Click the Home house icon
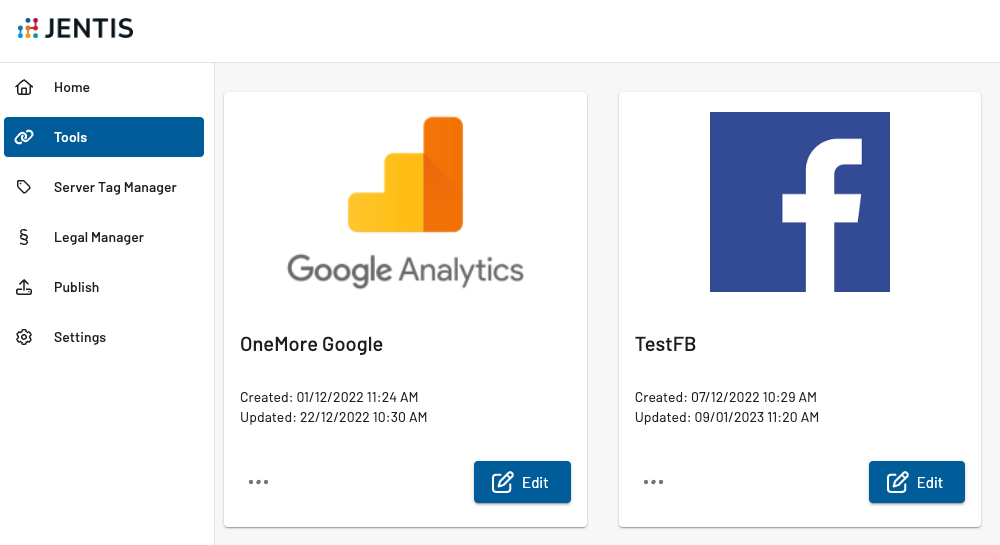This screenshot has height=545, width=1000. (x=24, y=87)
